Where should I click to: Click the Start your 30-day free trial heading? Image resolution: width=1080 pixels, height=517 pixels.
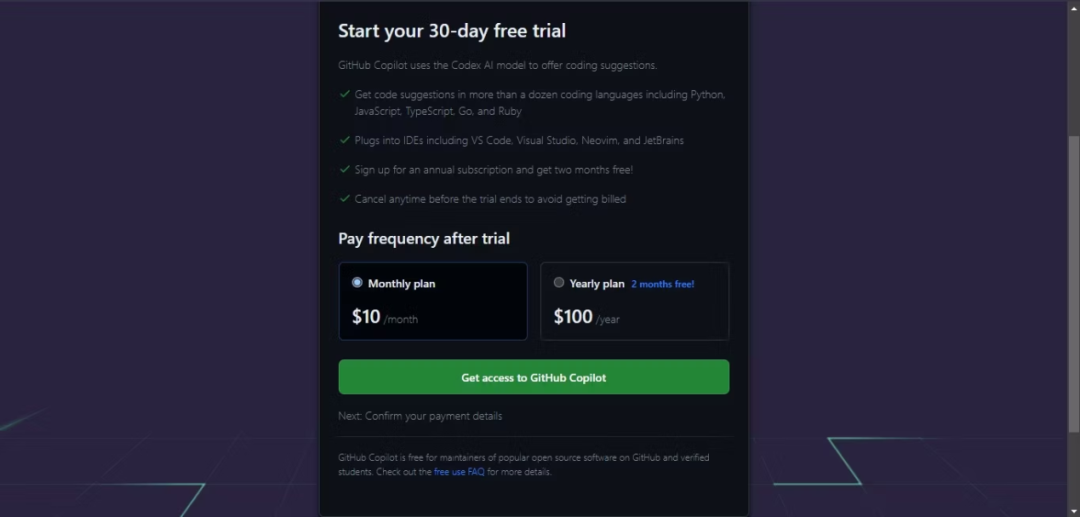click(452, 31)
